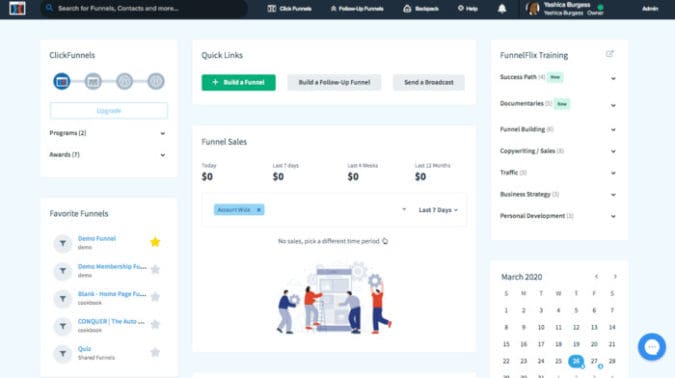Click the Blank Home Page funnel icon
This screenshot has height=378, width=675.
(63, 299)
